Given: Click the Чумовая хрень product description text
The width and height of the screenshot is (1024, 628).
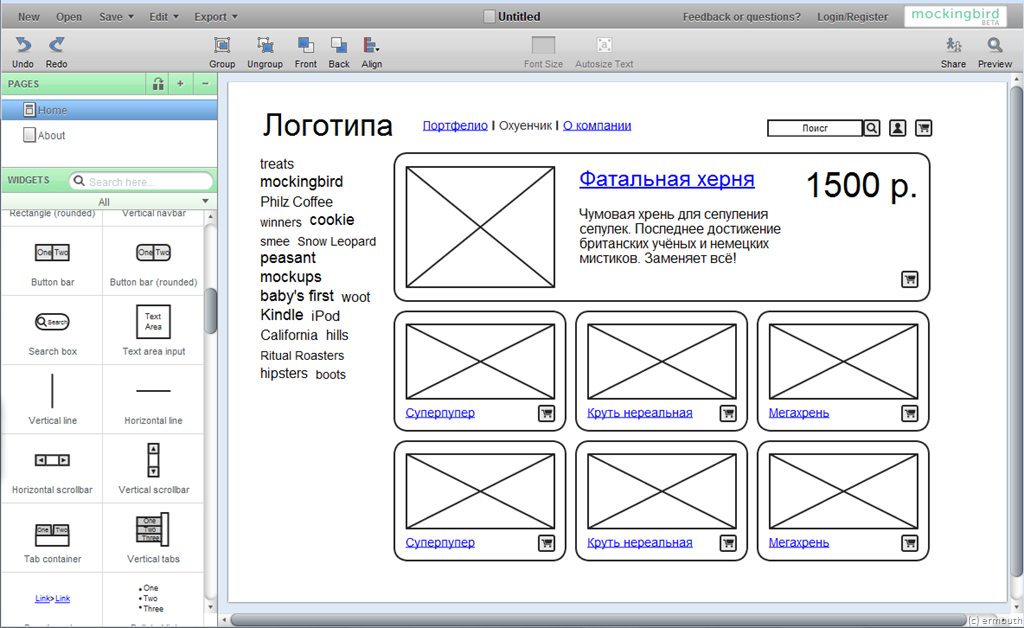Looking at the screenshot, I should (680, 236).
